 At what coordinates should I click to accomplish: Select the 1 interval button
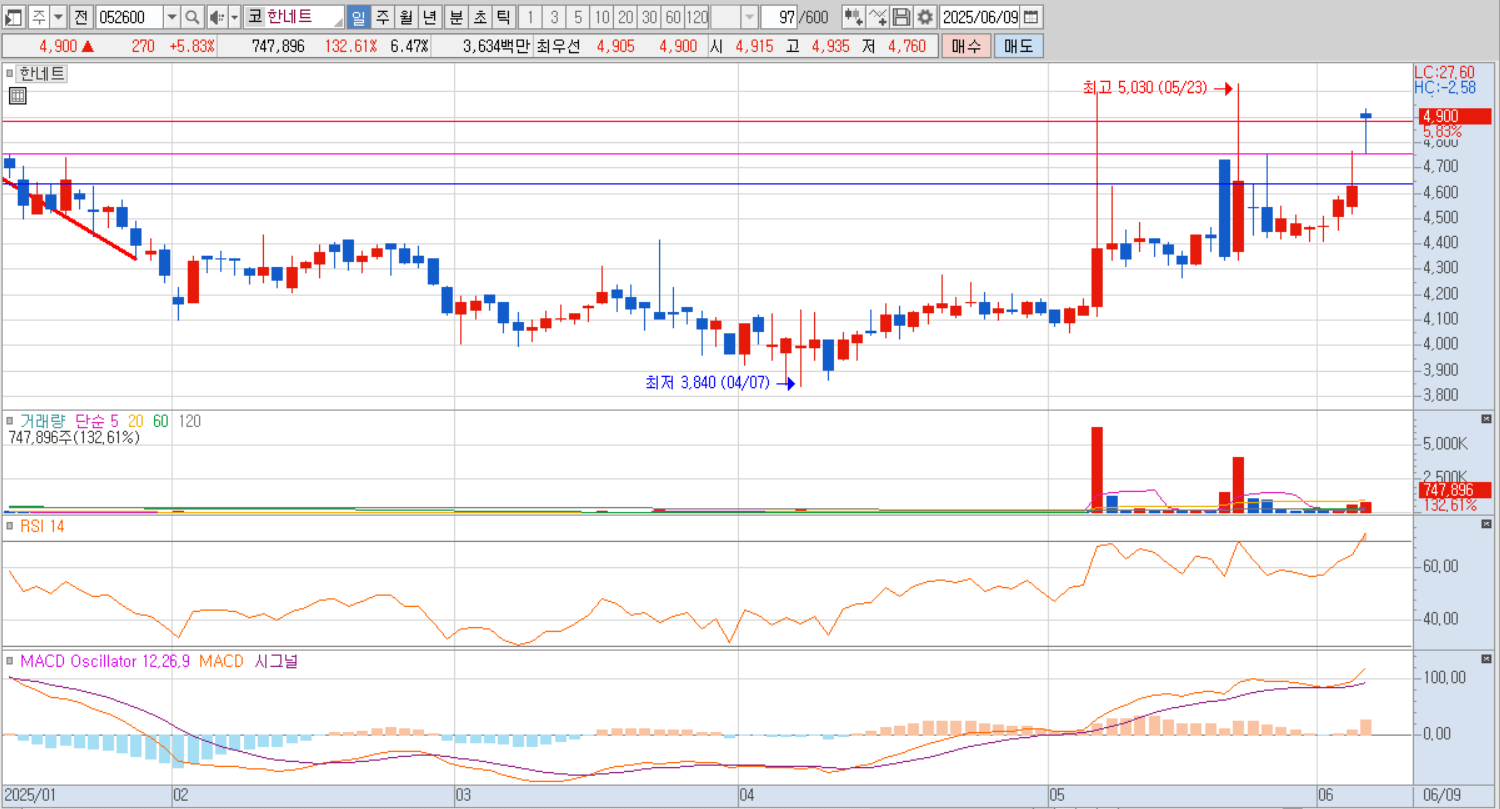coord(530,17)
